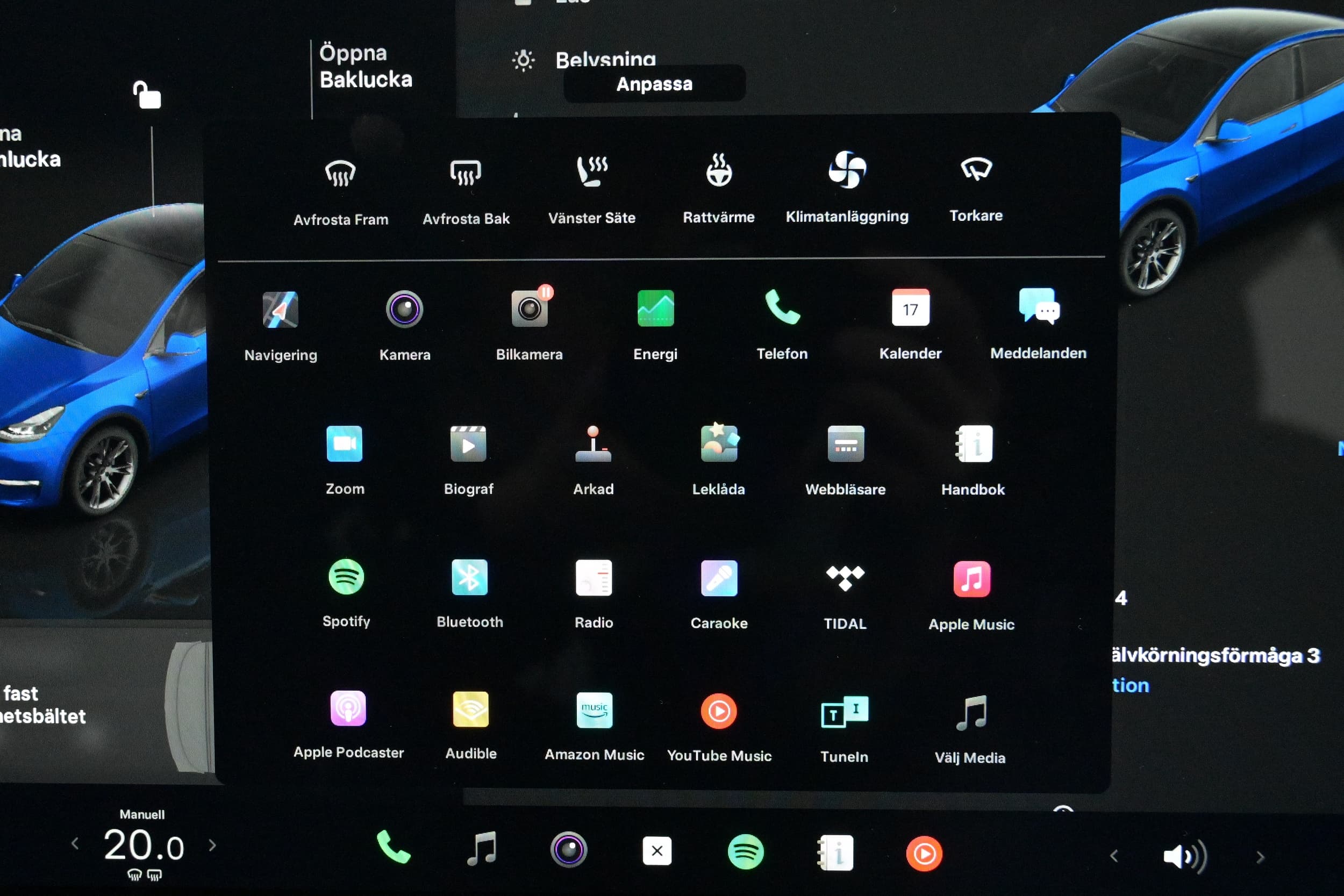Viewport: 1344px width, 896px height.
Task: Open the Energi app
Action: click(x=655, y=325)
